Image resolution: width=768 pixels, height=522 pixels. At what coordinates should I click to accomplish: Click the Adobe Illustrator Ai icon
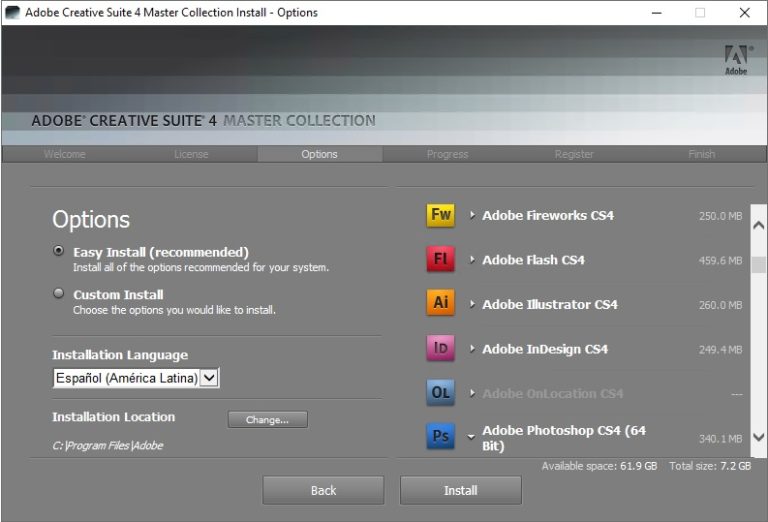click(440, 304)
